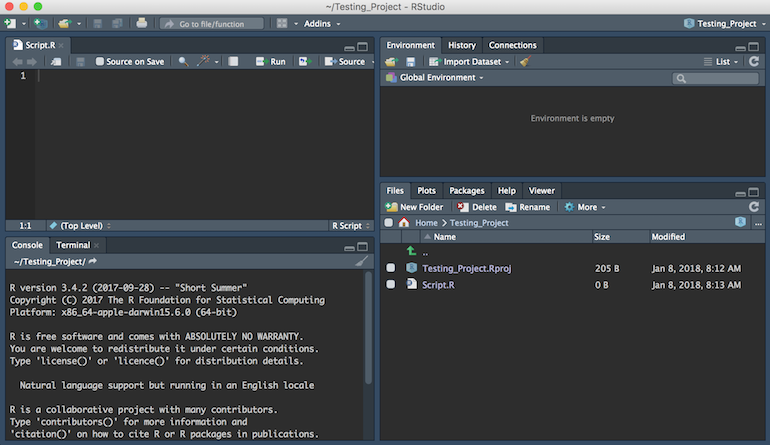The width and height of the screenshot is (770, 445).
Task: Save the workspace from Environment toolbar
Action: [x=411, y=61]
